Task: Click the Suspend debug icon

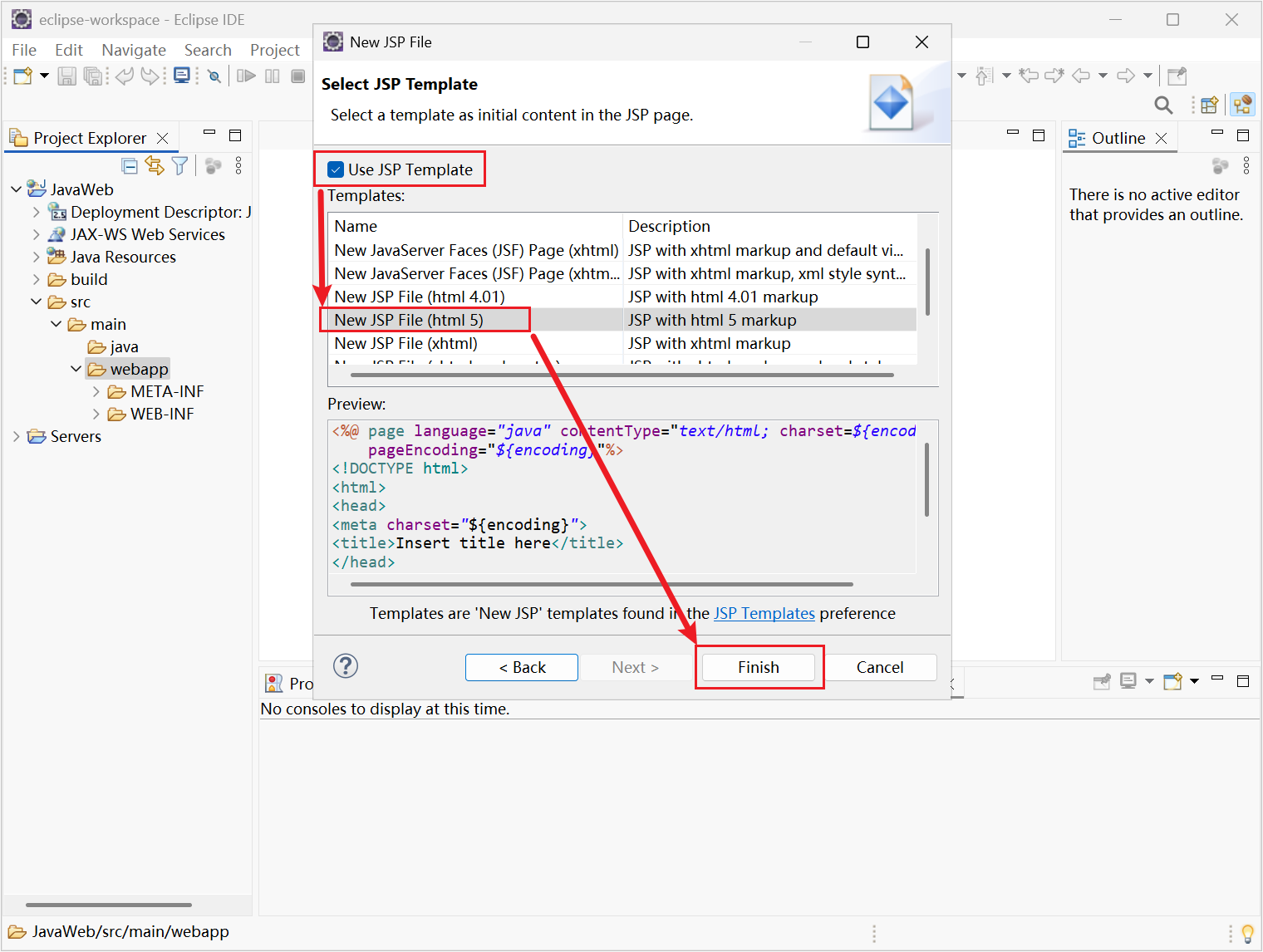Action: (x=273, y=76)
